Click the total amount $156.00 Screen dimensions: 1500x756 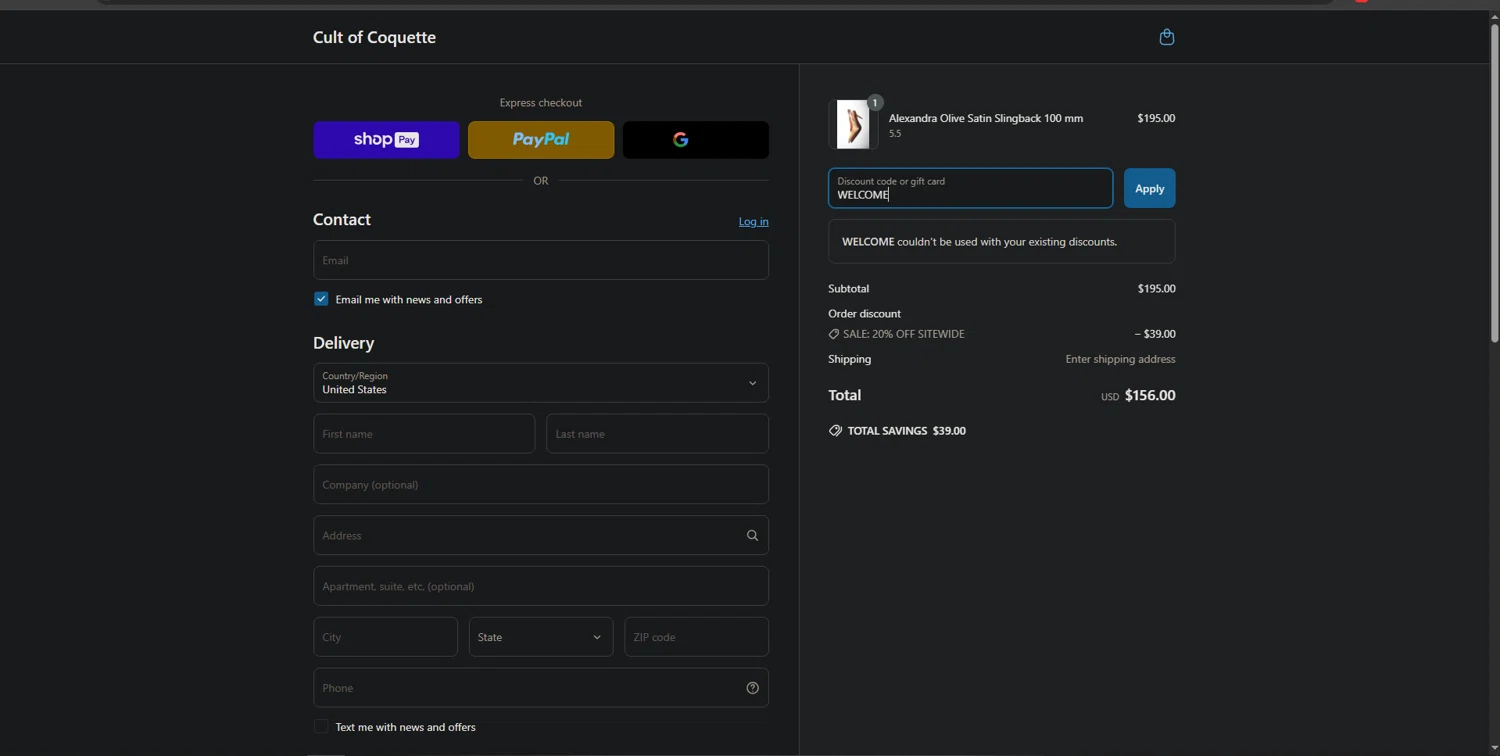[x=1150, y=396]
